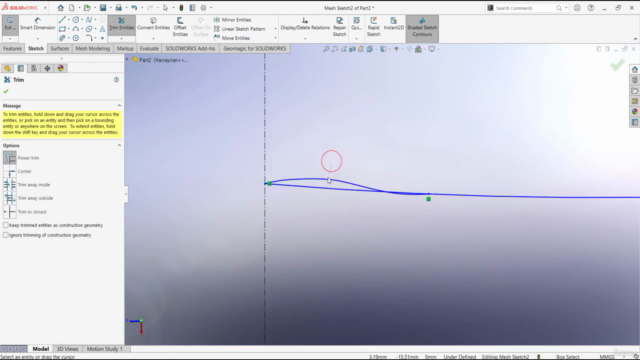Open the dropdown under Convert Entities

[x=153, y=39]
